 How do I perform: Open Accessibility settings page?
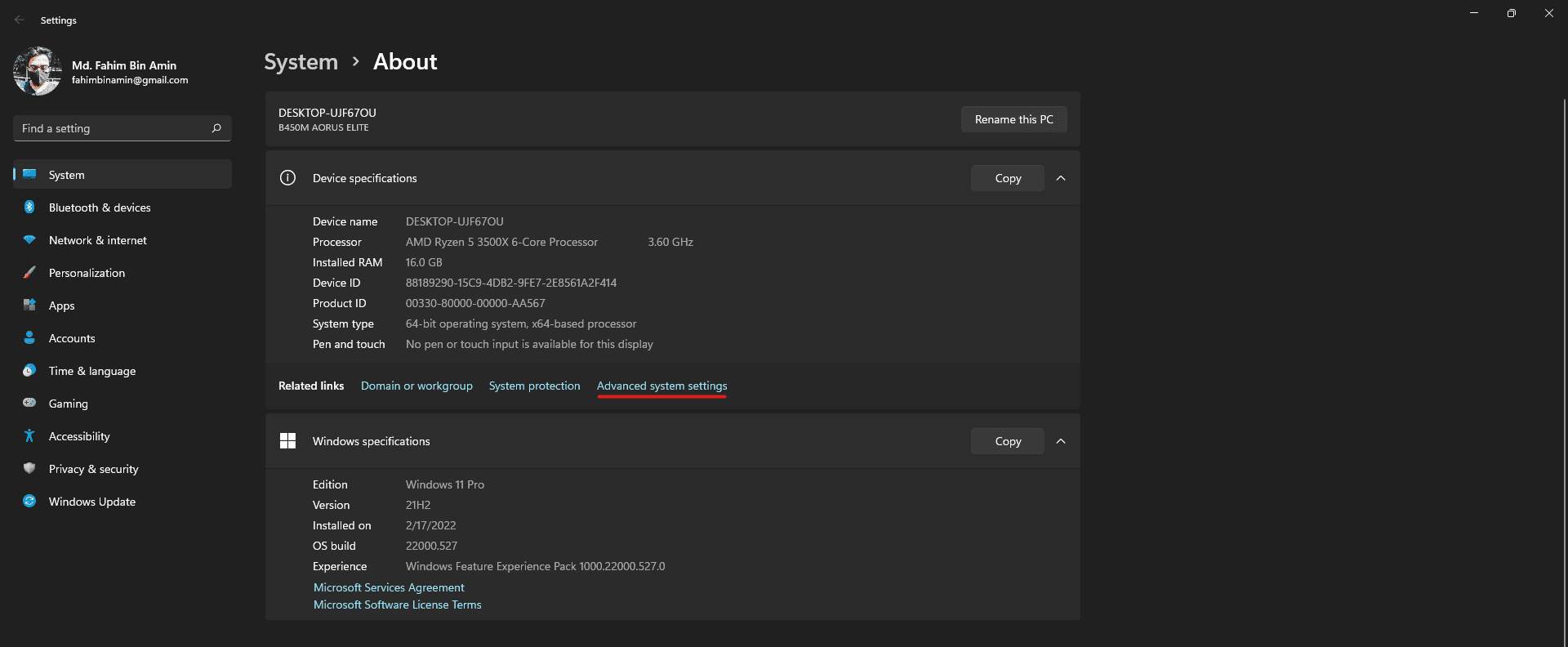coord(122,436)
